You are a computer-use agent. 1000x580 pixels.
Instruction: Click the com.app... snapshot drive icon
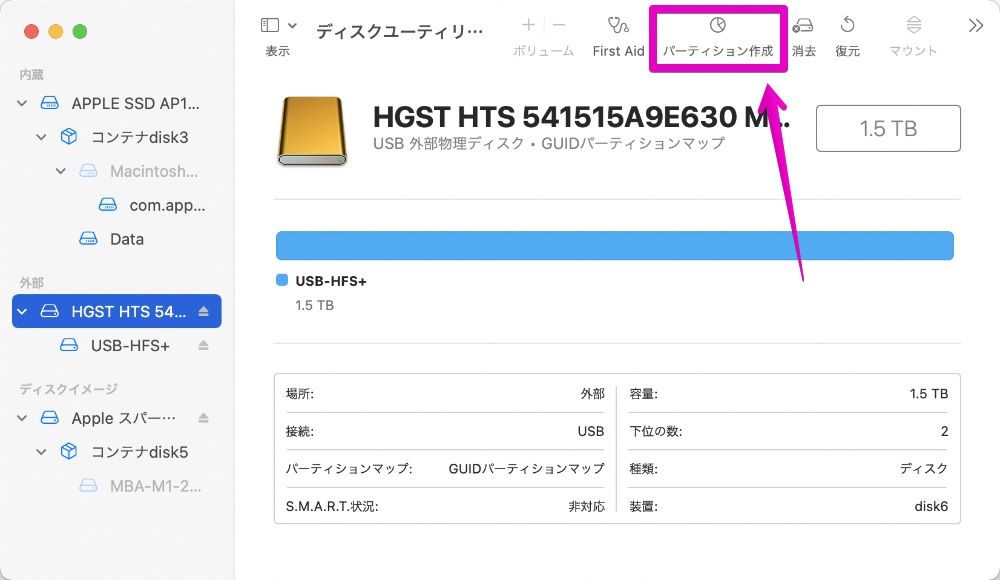click(108, 205)
